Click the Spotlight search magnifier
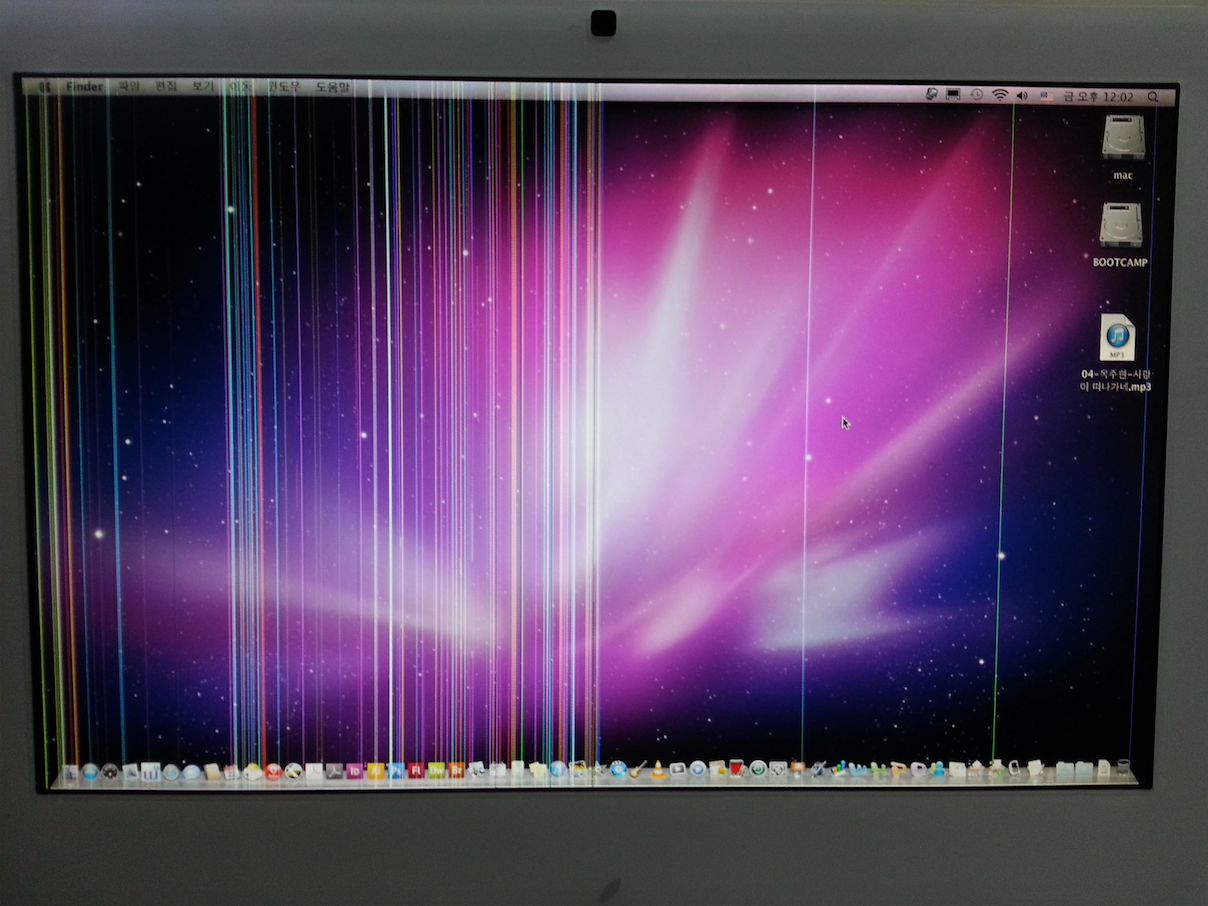This screenshot has height=906, width=1208. [x=1153, y=97]
